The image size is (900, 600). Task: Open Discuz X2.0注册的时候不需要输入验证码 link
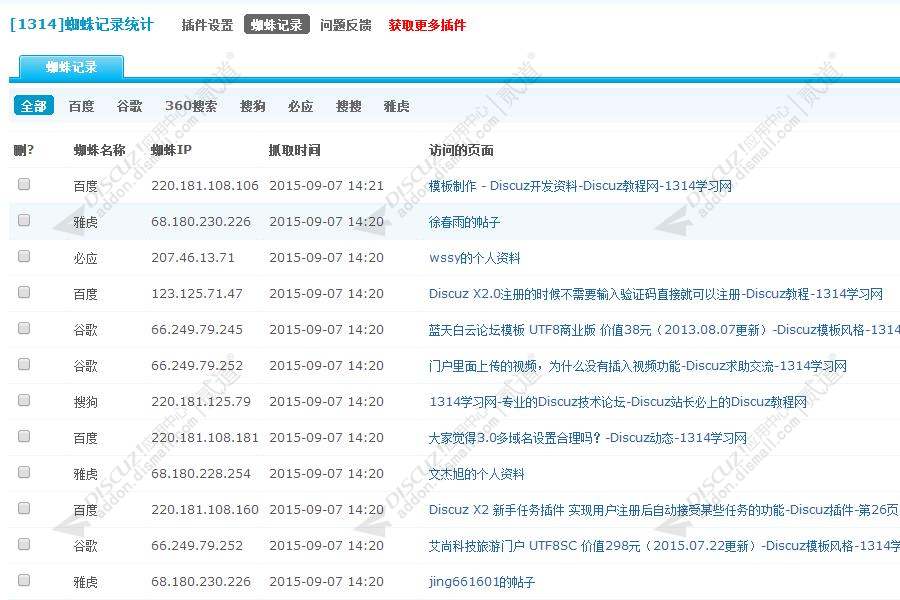[655, 294]
